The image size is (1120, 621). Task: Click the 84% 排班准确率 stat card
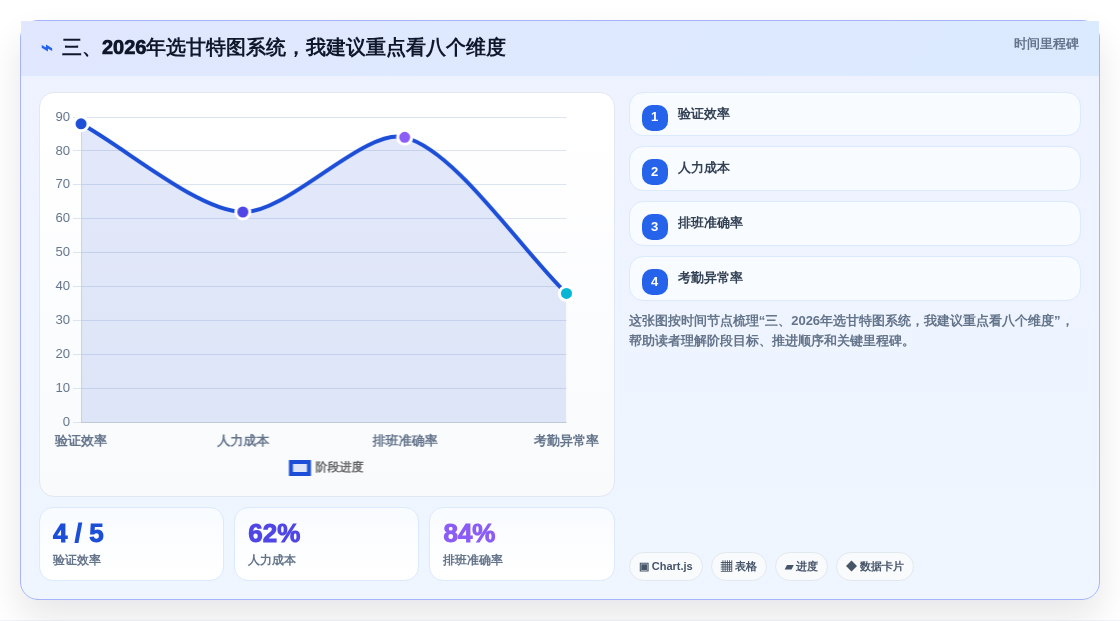coord(522,545)
